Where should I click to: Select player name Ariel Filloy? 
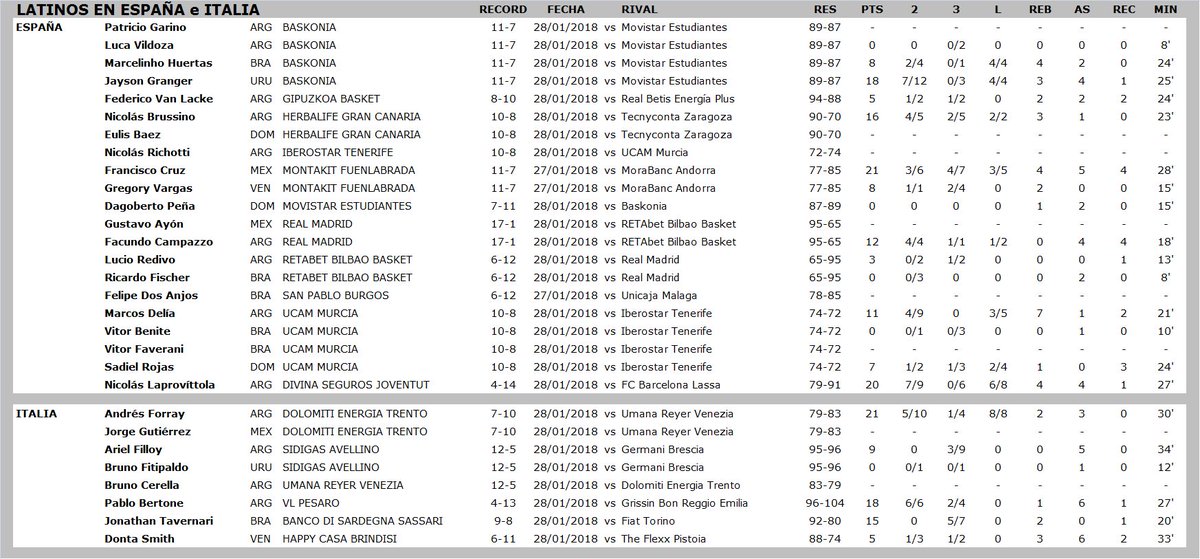pos(132,449)
